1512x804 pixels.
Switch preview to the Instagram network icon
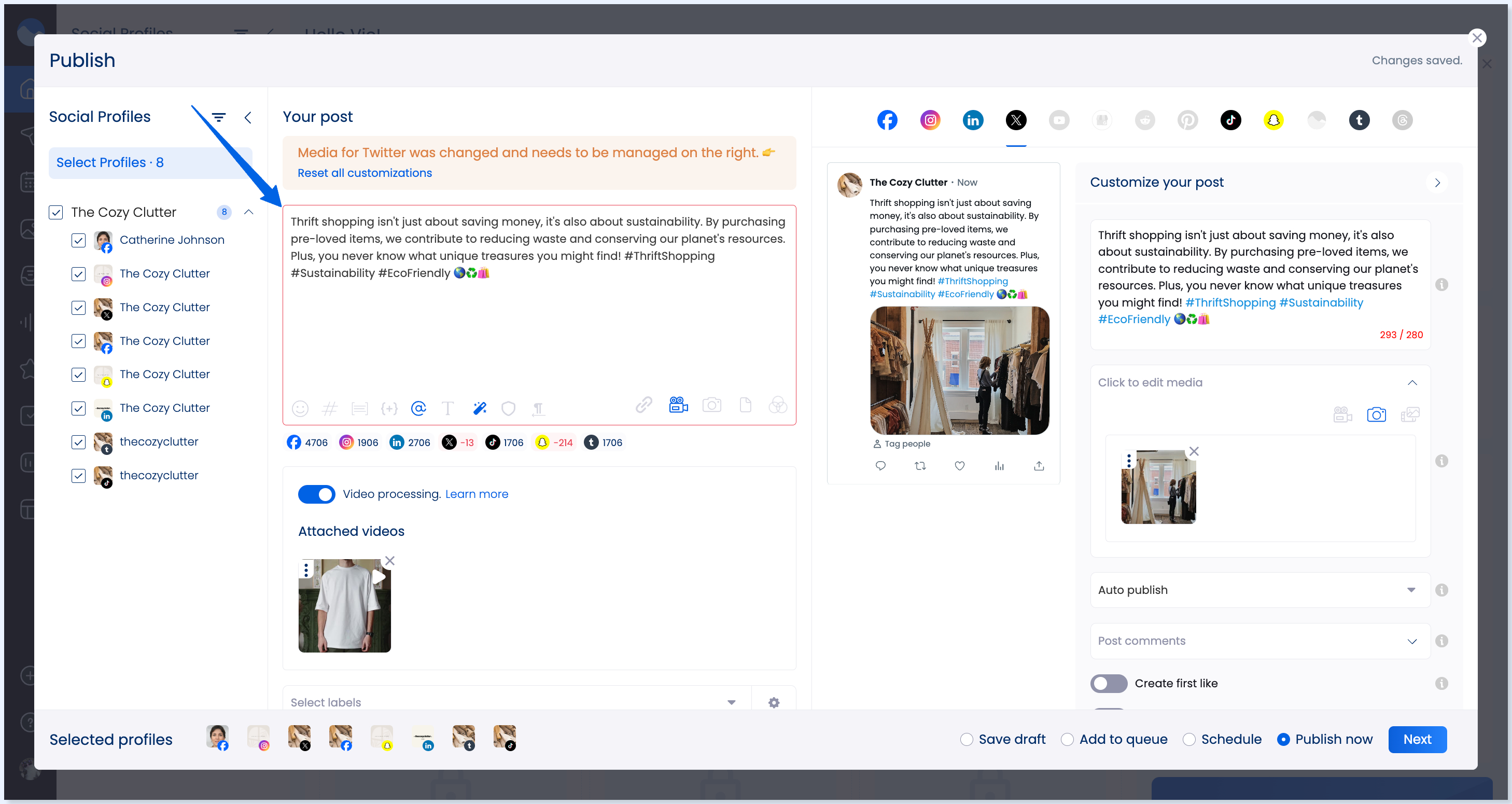pyautogui.click(x=930, y=120)
